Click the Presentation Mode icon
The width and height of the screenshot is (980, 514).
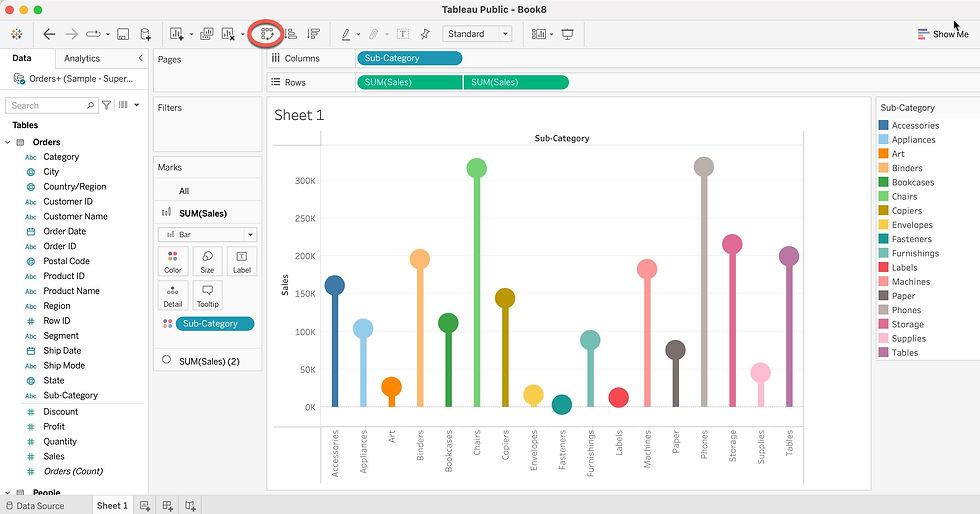tap(568, 34)
